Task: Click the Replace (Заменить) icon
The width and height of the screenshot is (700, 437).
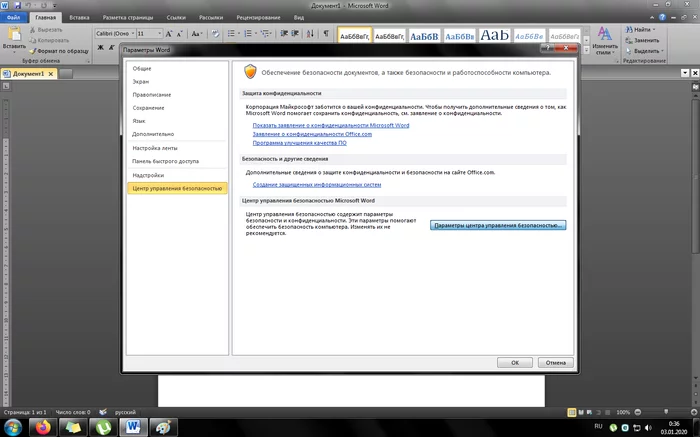Action: (629, 40)
